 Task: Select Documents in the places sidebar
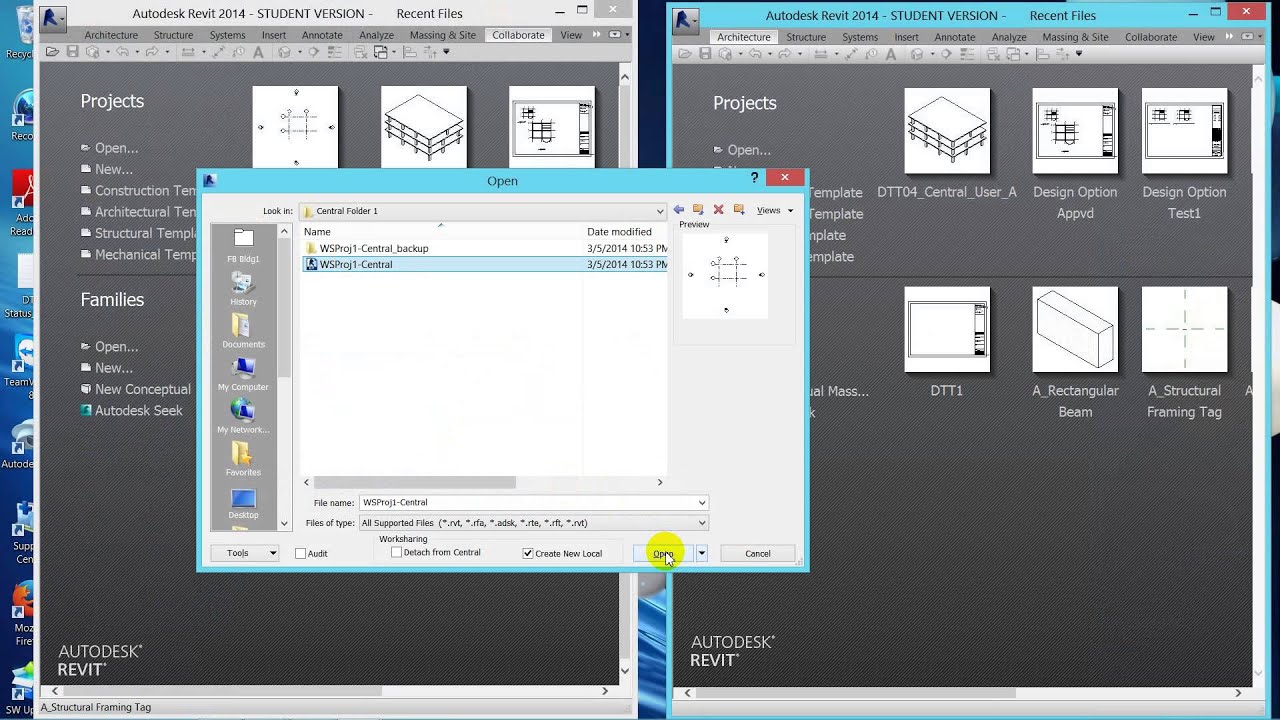pos(243,331)
